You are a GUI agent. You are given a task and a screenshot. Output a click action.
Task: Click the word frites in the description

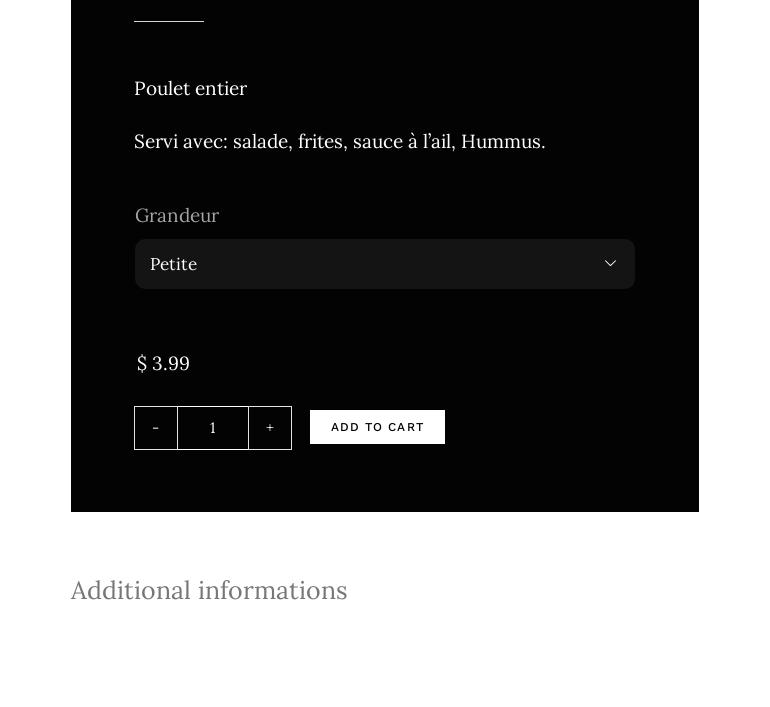321,142
